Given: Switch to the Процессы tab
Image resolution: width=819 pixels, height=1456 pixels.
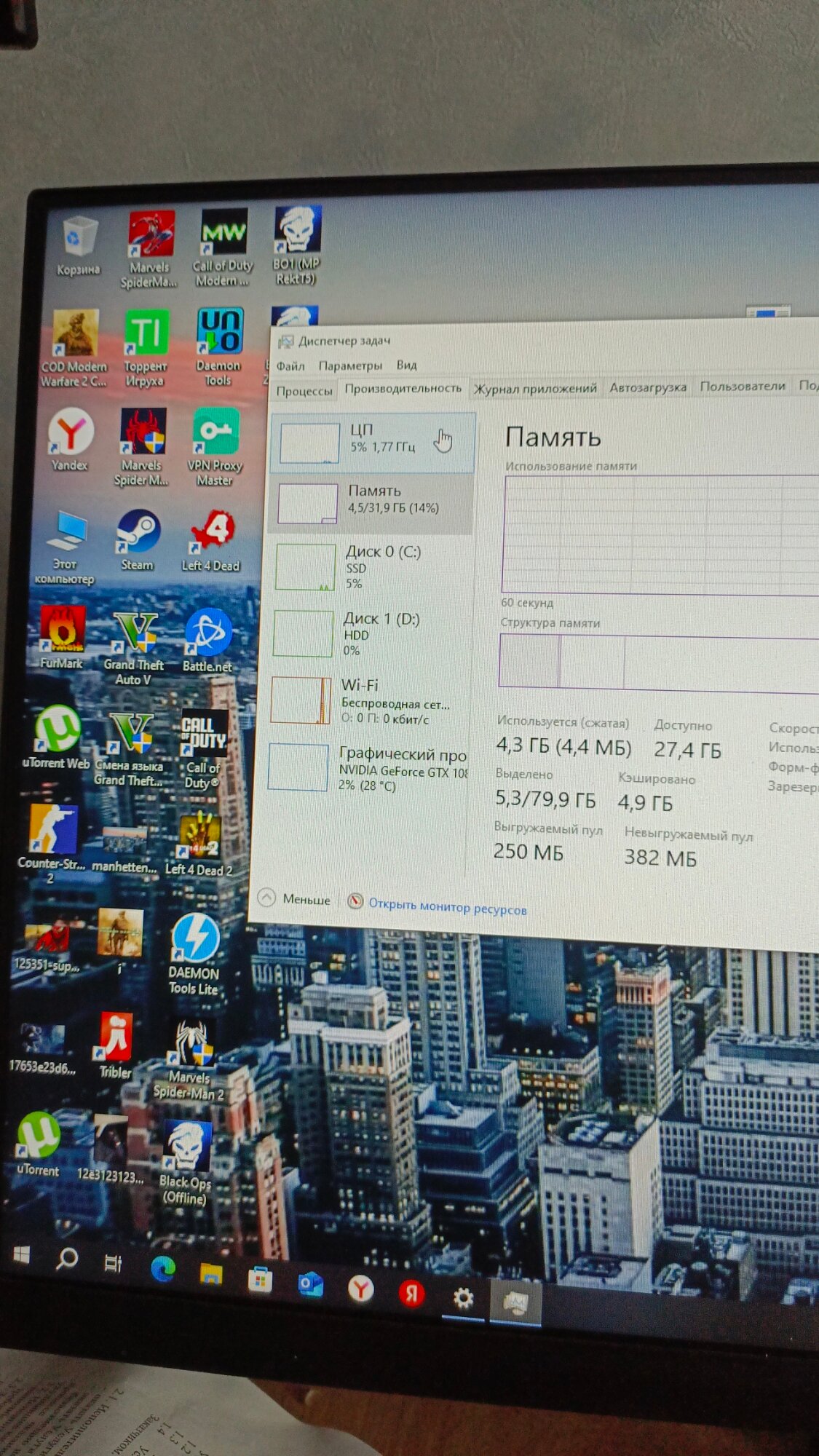Looking at the screenshot, I should click(304, 391).
